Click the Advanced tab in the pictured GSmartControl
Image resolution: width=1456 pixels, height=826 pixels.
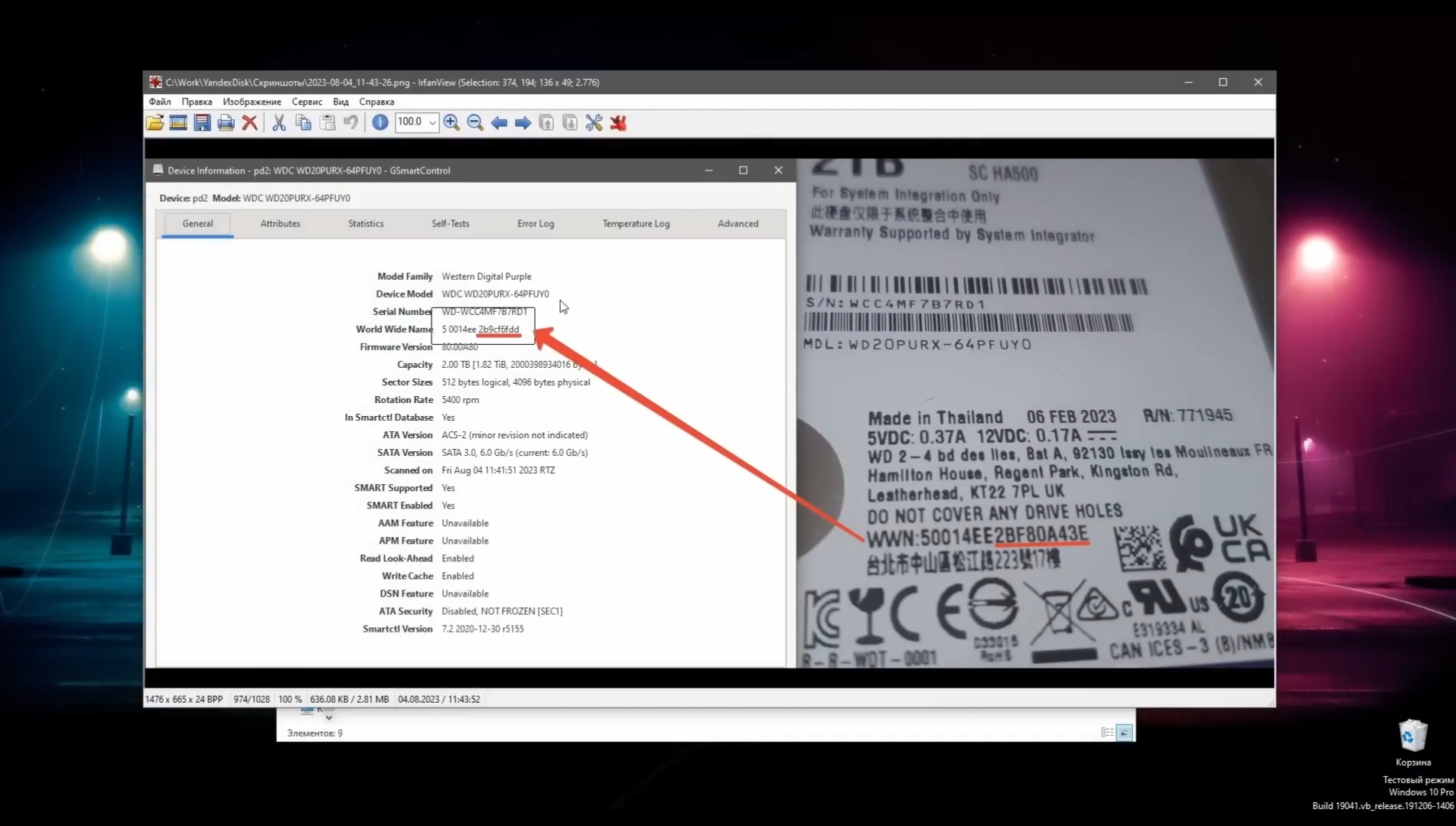[738, 223]
